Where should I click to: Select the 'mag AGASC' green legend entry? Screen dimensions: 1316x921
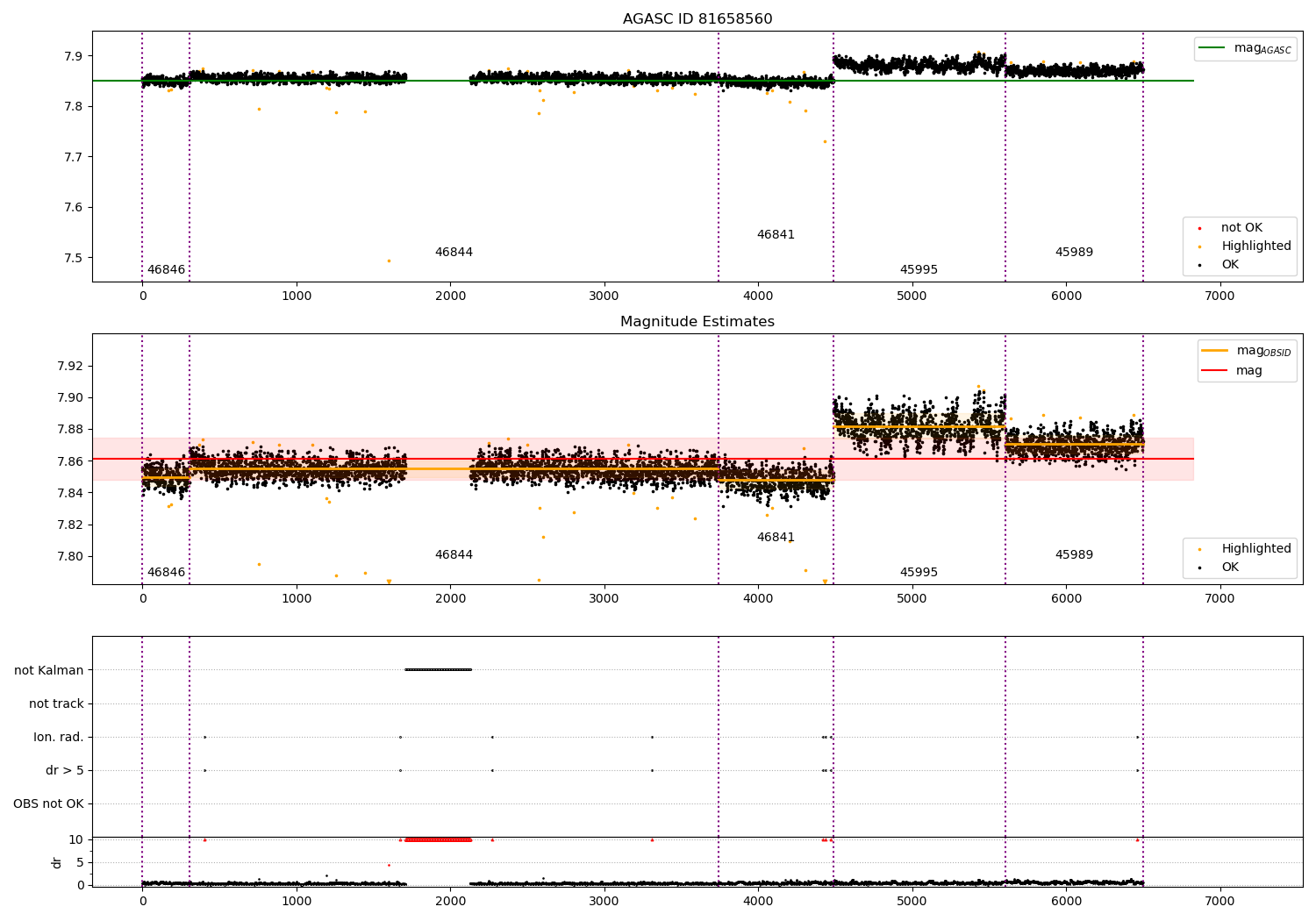click(x=1245, y=48)
